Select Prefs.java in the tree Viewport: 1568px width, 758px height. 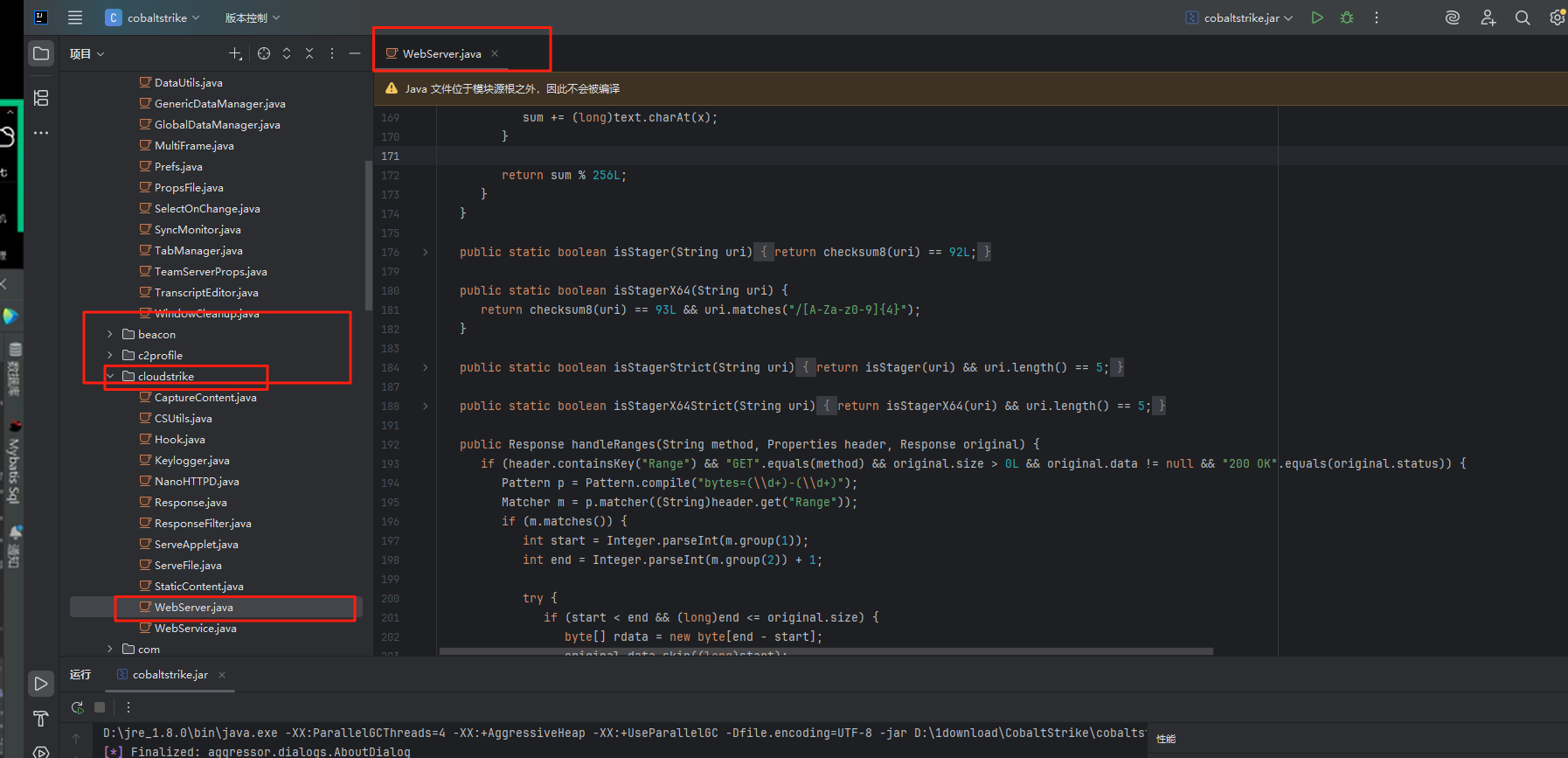tap(178, 166)
